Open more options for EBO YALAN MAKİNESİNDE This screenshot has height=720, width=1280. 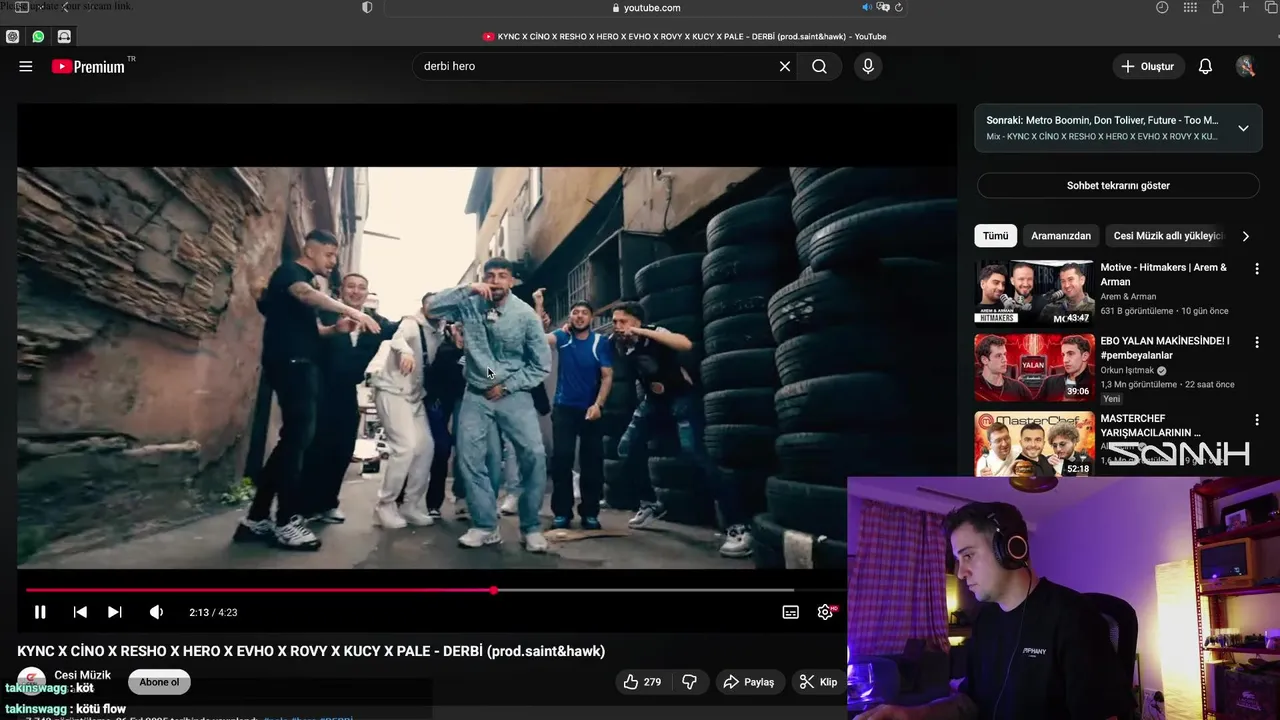(x=1257, y=342)
